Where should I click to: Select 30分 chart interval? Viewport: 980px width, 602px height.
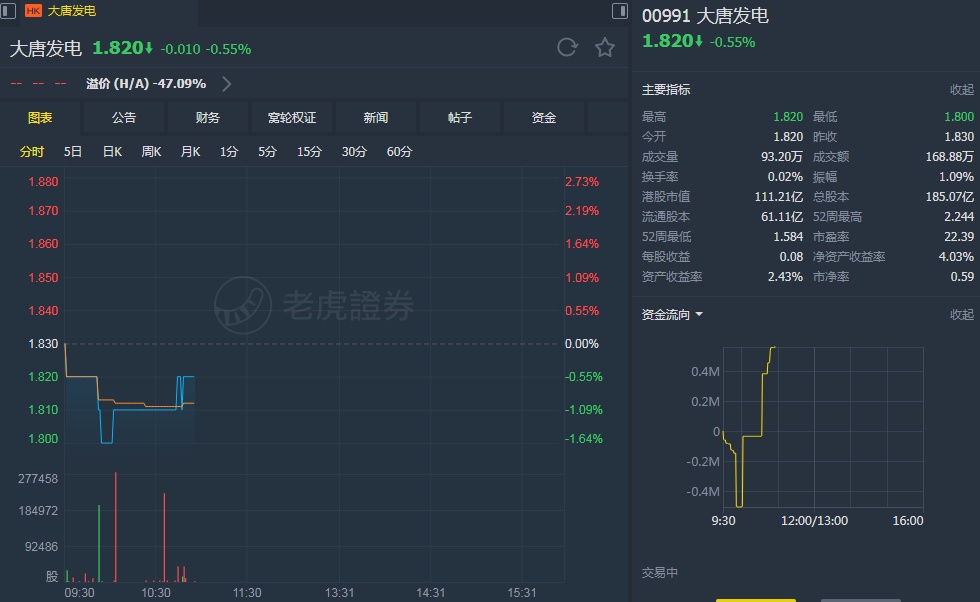354,151
